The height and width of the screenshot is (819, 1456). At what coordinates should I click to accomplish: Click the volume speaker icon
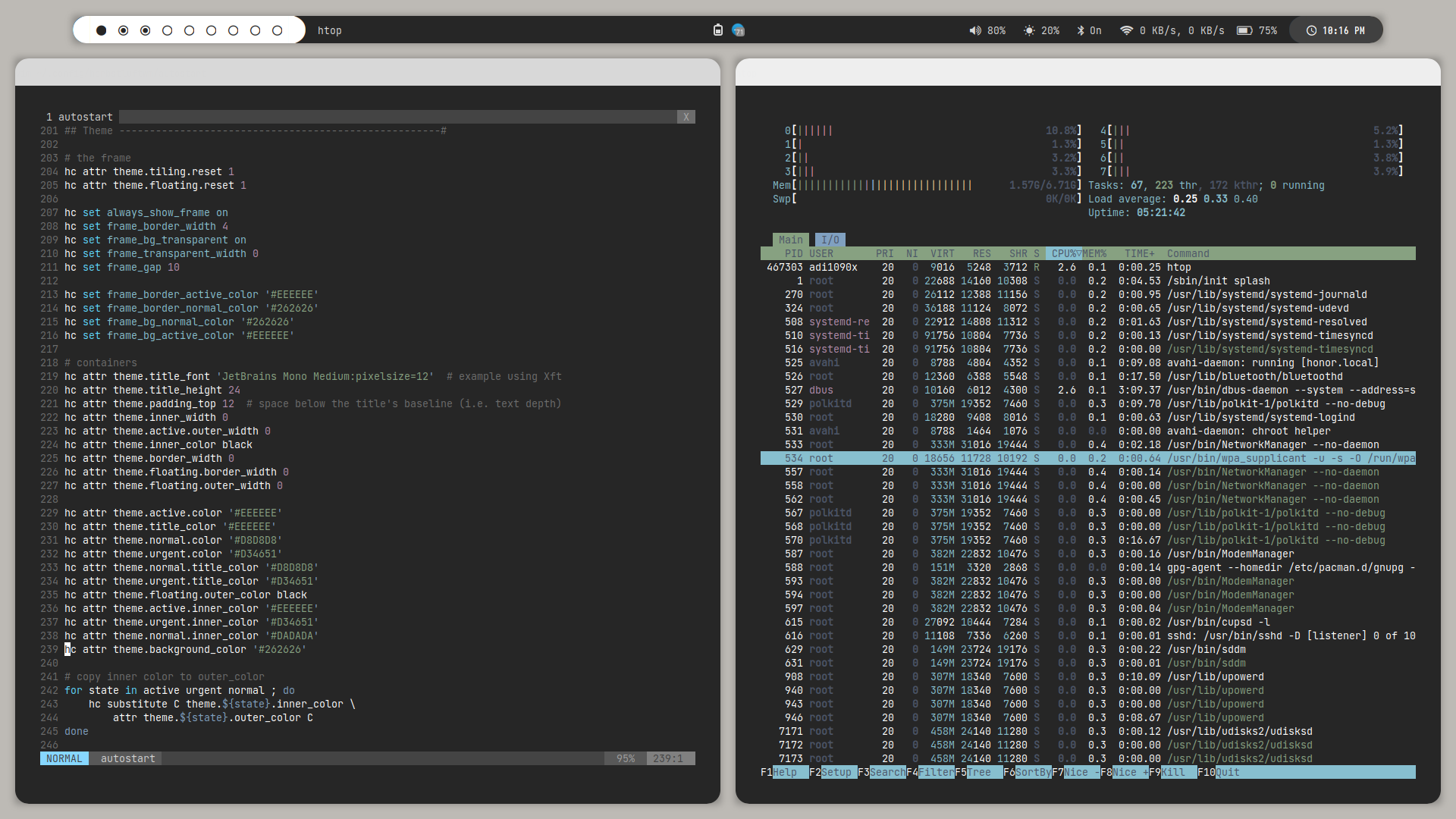click(975, 30)
